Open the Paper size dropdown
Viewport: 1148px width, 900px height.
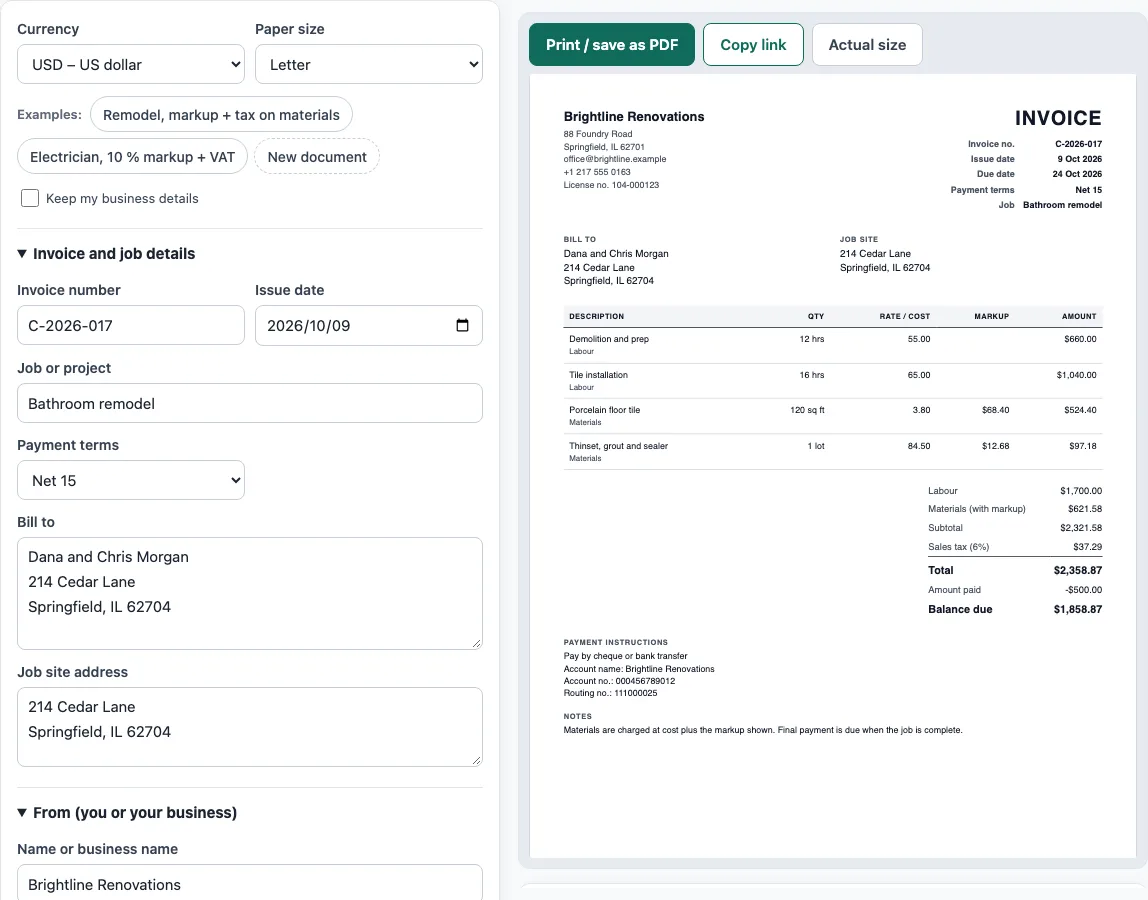pyautogui.click(x=369, y=64)
